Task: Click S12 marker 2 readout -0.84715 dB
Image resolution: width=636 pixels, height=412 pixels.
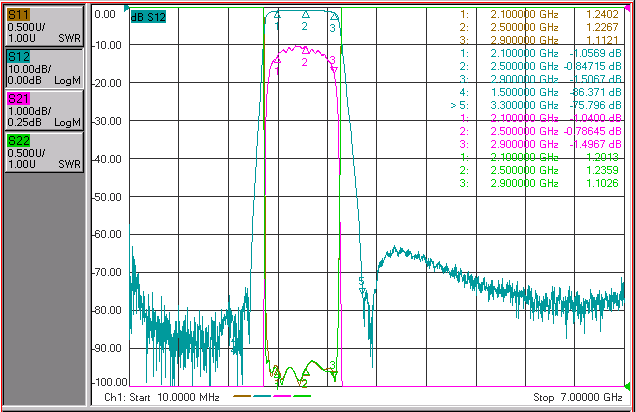Action: (x=593, y=66)
